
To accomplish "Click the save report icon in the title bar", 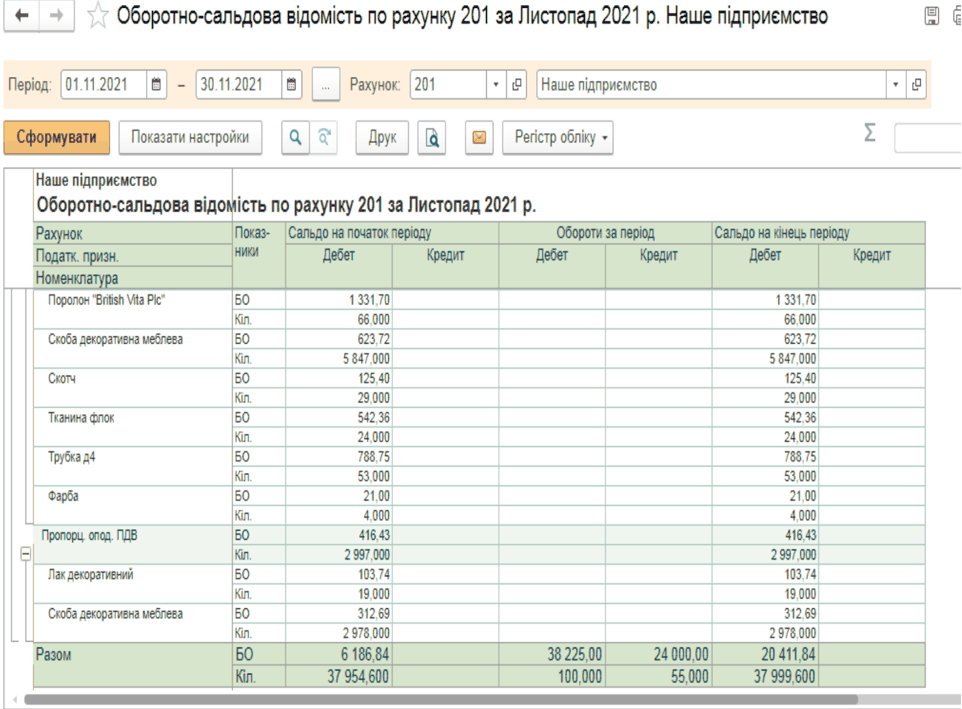I will tap(931, 16).
